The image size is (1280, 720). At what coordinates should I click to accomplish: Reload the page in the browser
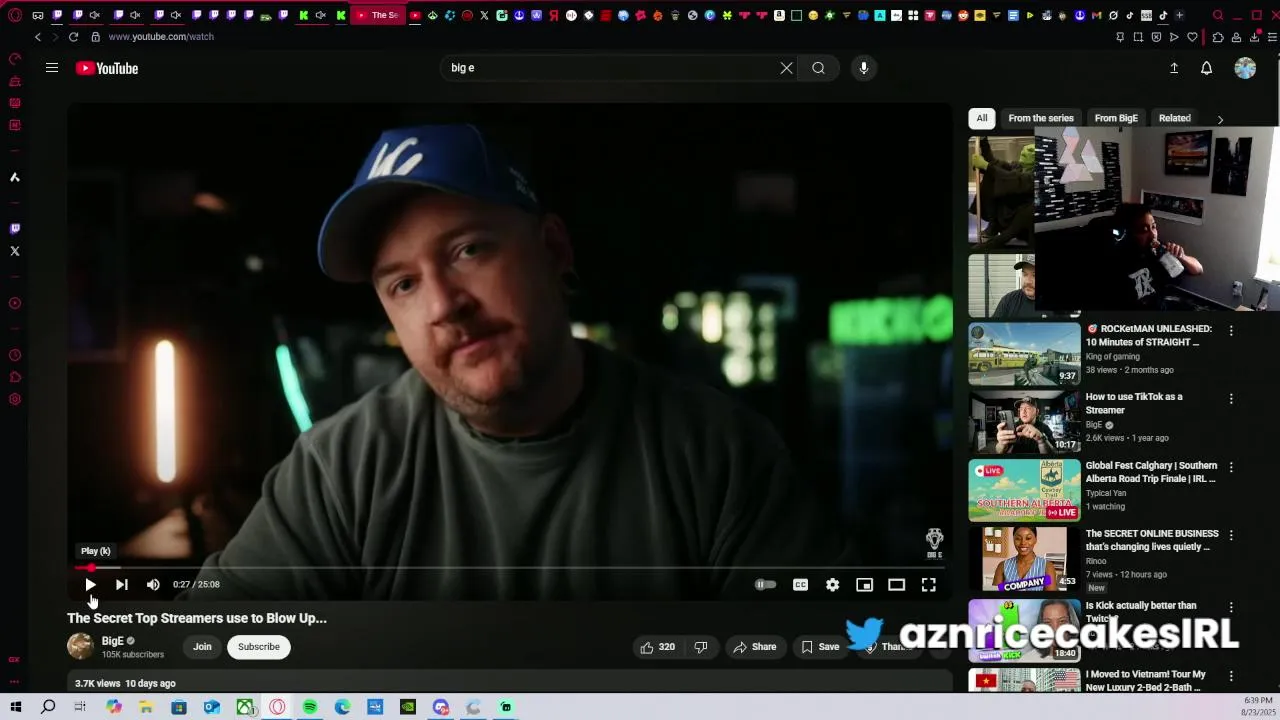pyautogui.click(x=73, y=37)
